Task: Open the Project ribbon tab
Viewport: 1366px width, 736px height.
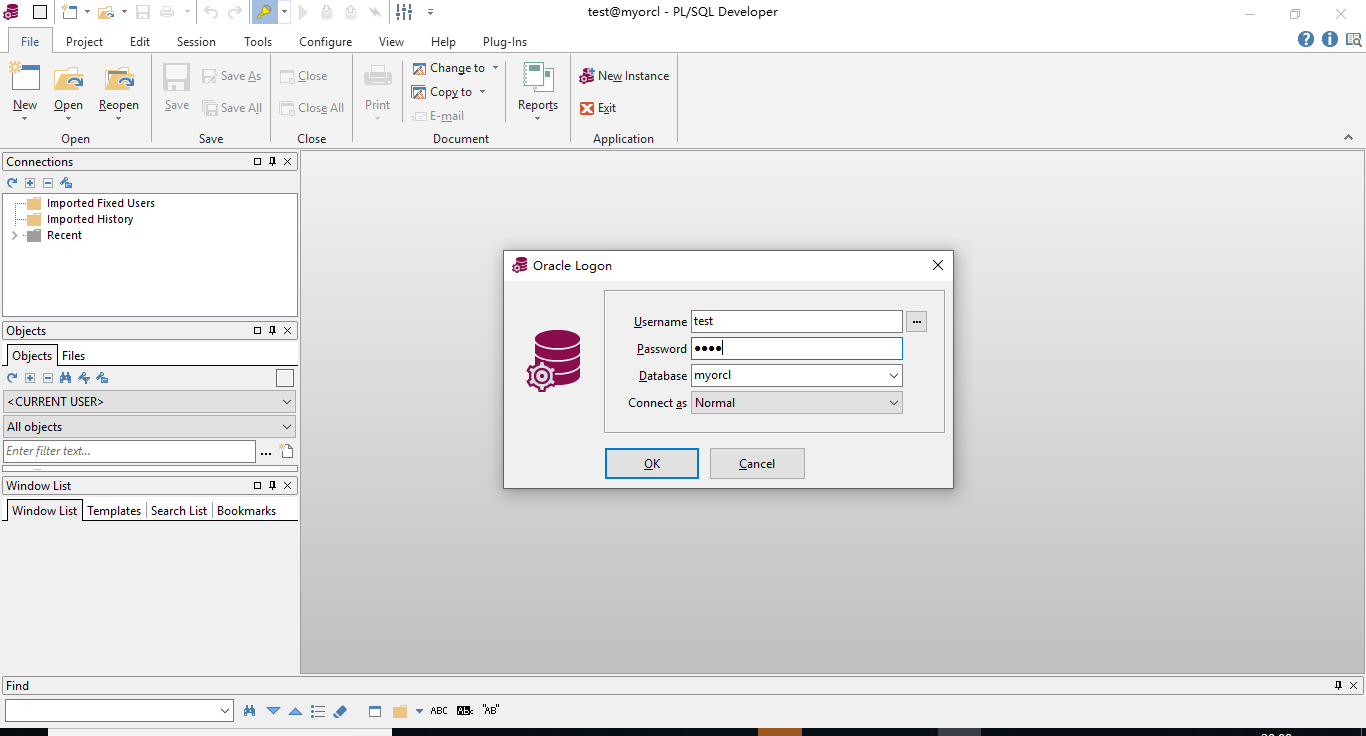Action: pos(84,42)
